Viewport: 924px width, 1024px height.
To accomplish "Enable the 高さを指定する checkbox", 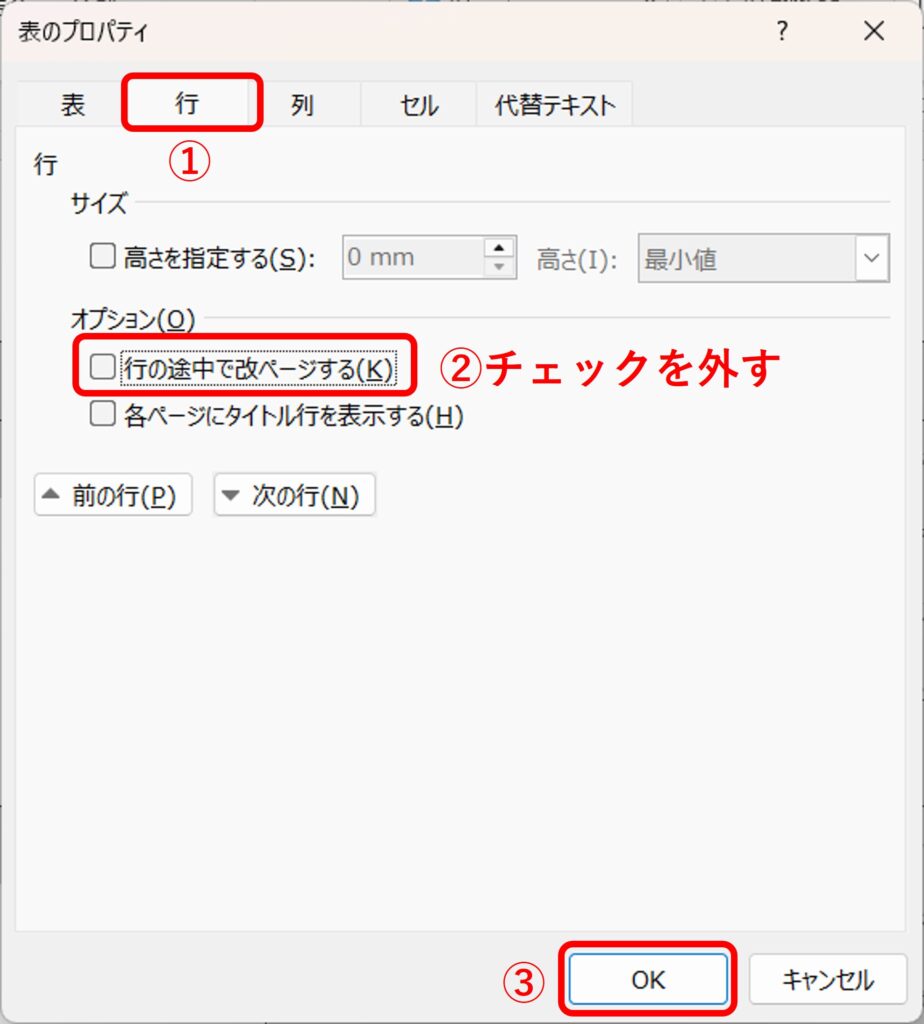I will point(103,258).
